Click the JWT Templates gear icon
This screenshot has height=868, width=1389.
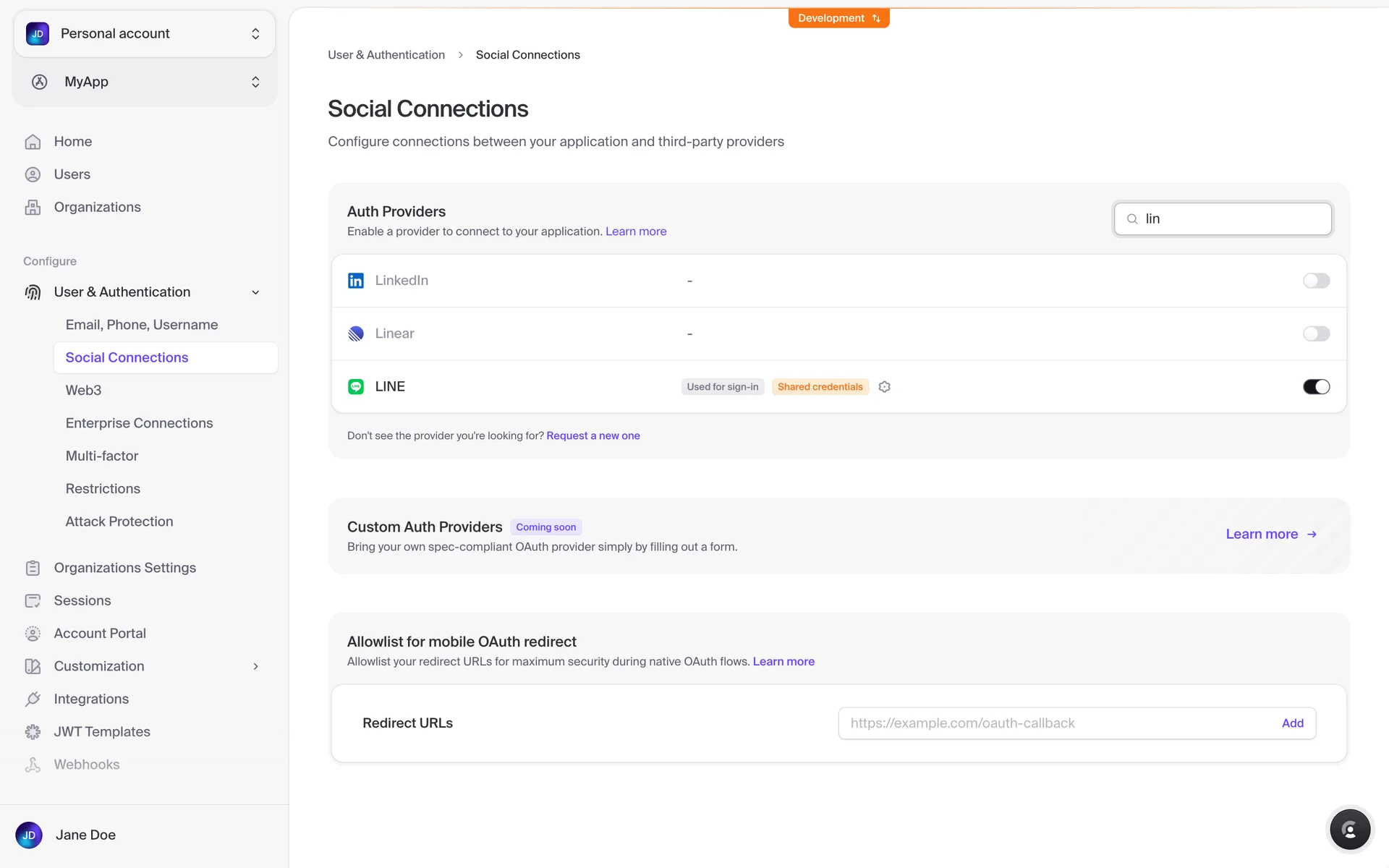tap(33, 732)
